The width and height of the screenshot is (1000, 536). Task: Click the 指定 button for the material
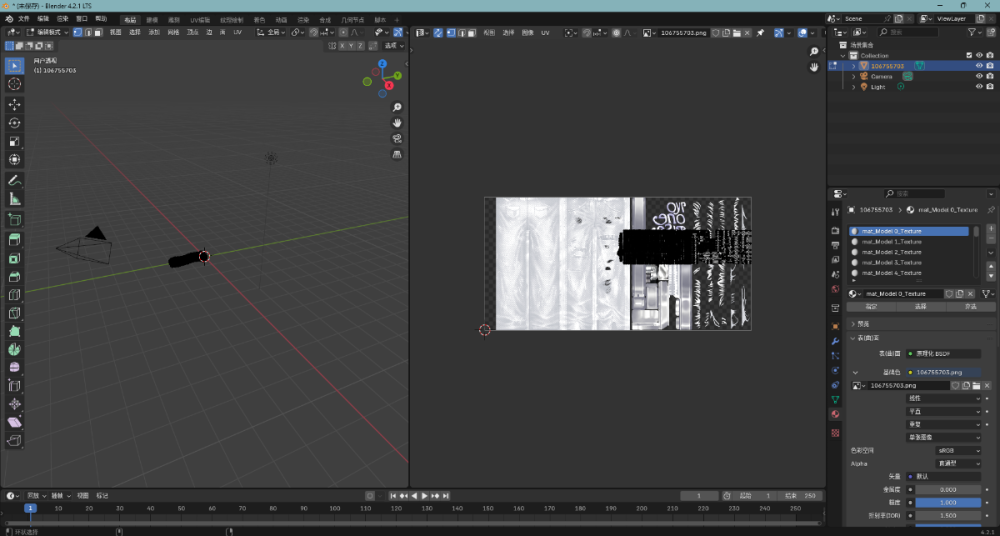coord(870,307)
